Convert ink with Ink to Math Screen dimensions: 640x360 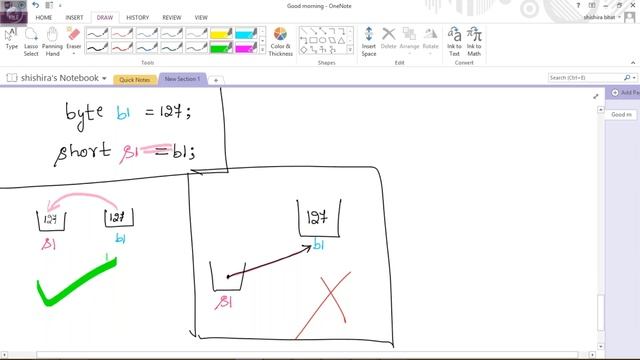point(474,42)
